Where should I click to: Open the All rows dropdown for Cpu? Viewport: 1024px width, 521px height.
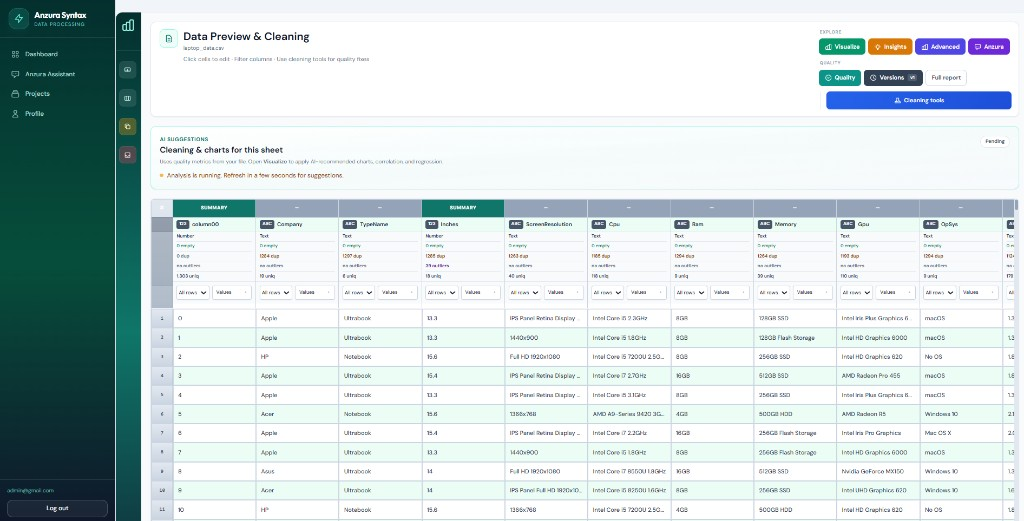click(608, 292)
